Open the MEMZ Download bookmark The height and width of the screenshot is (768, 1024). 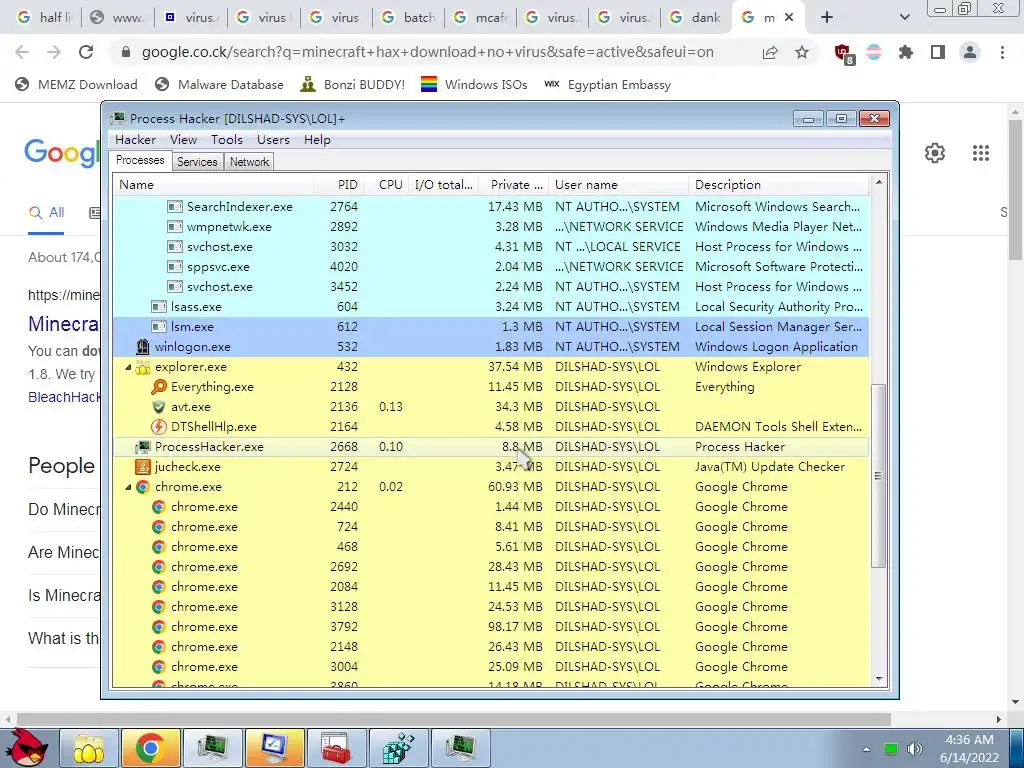point(76,85)
